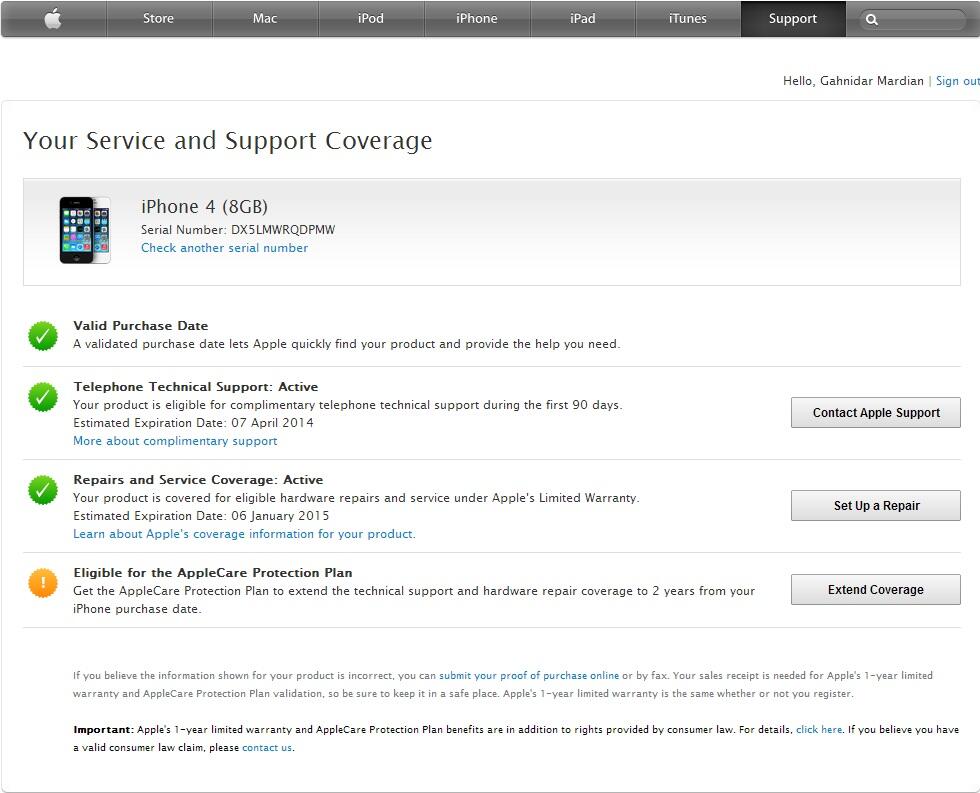
Task: Click 'Telephone Technical Support: Active' heading
Action: [196, 387]
